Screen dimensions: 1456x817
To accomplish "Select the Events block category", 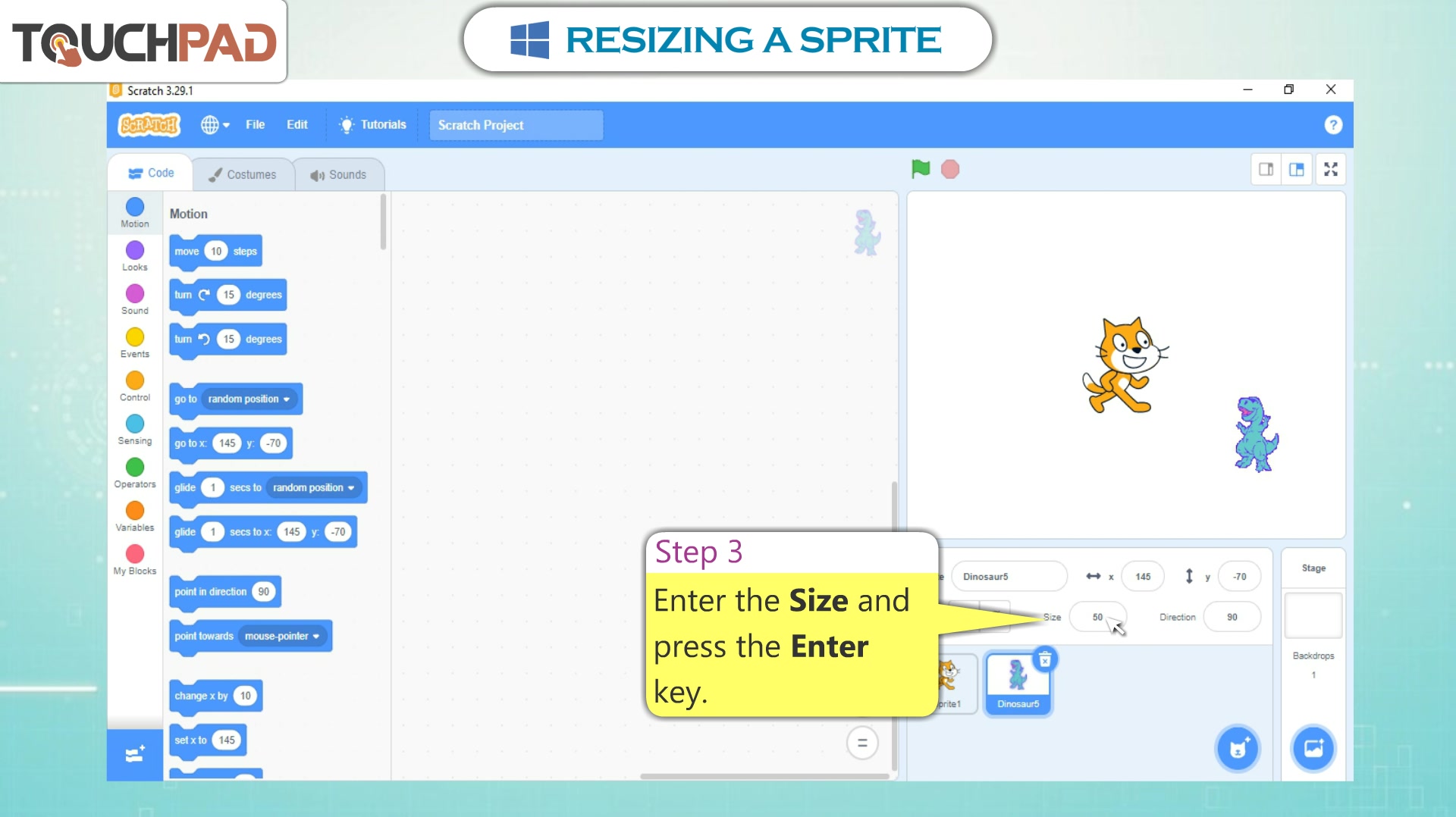I will pyautogui.click(x=135, y=343).
